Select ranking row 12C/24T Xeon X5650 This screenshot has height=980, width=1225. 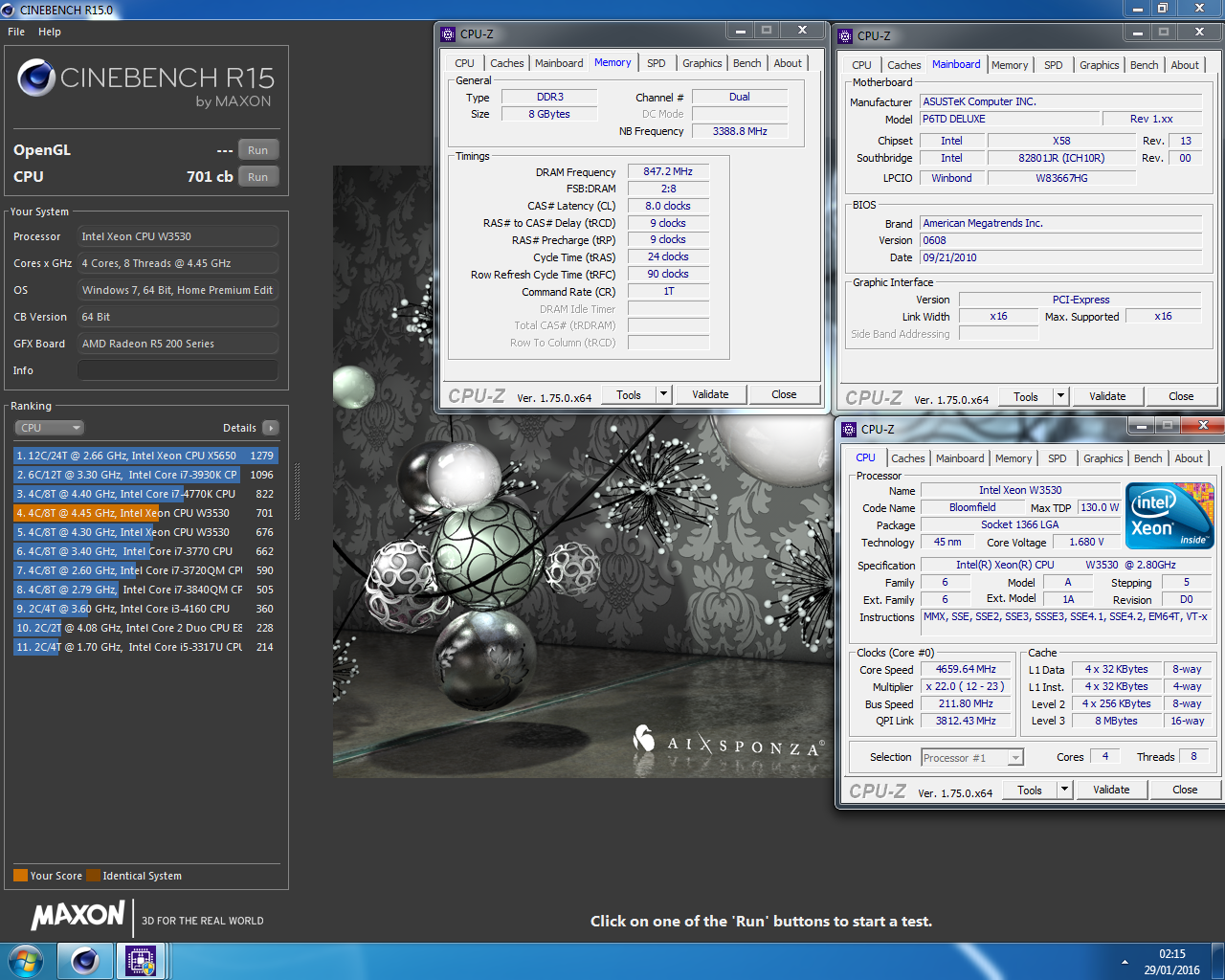tap(145, 456)
